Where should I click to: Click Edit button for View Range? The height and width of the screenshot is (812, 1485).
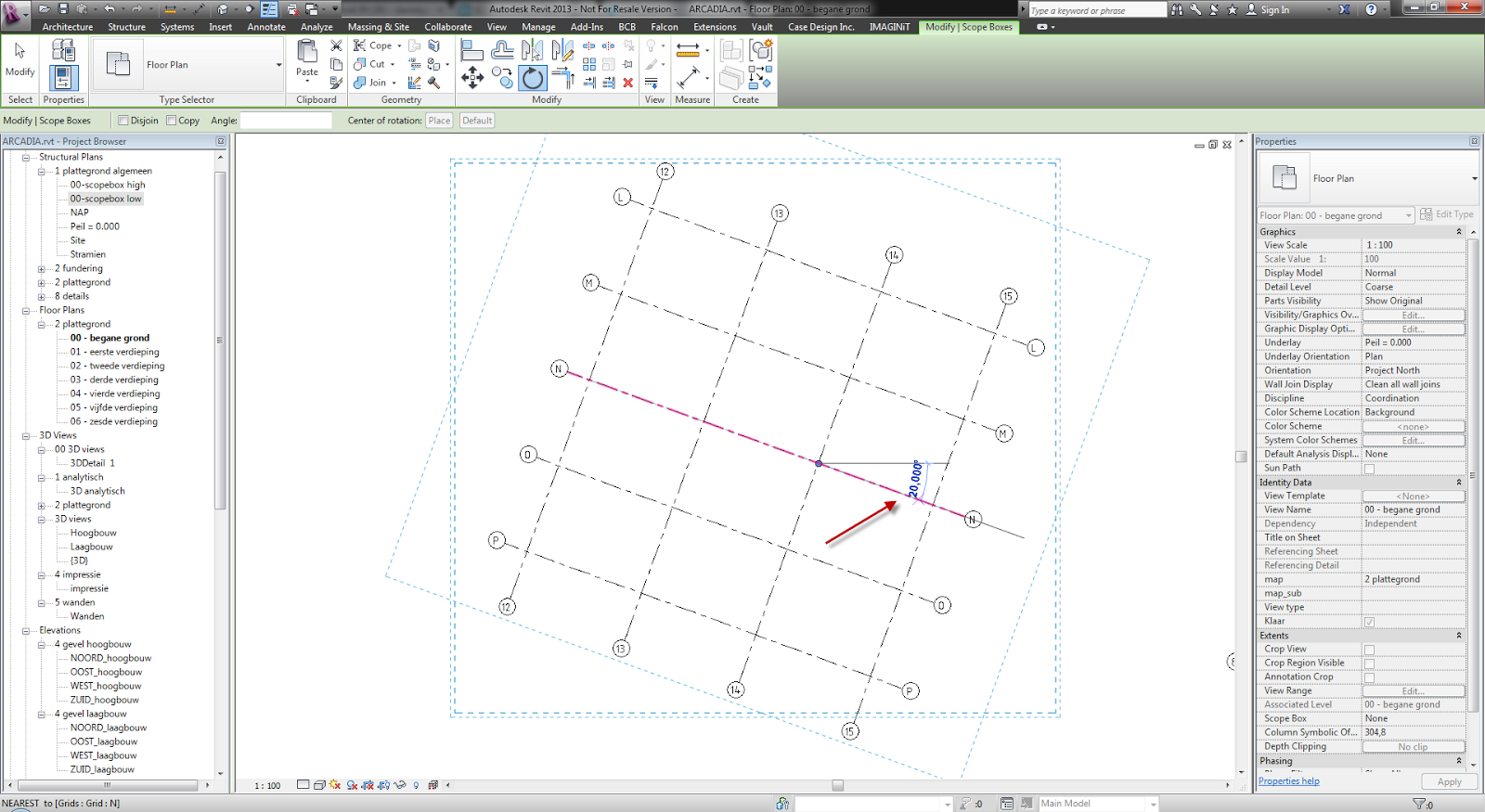1413,691
